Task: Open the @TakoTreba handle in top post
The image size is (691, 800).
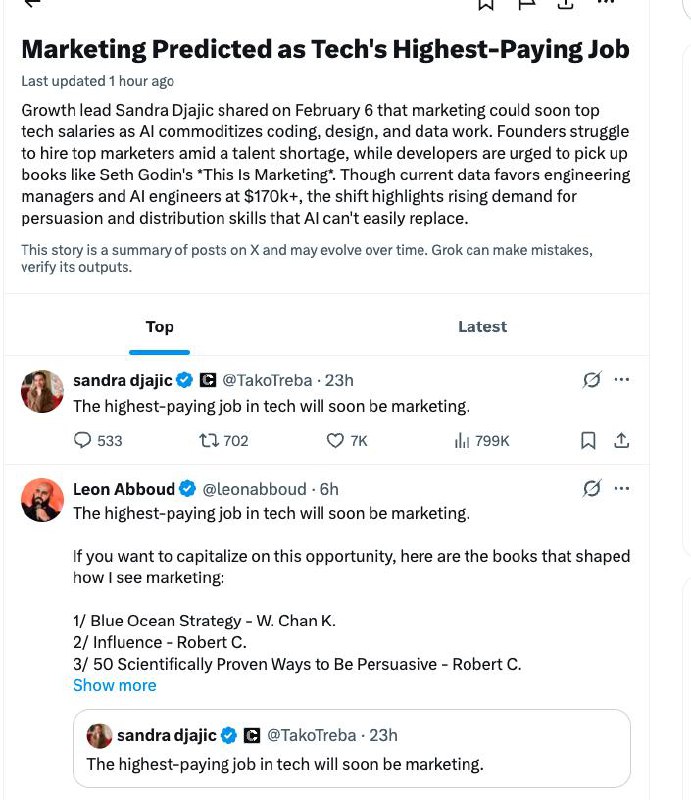Action: pos(266,380)
